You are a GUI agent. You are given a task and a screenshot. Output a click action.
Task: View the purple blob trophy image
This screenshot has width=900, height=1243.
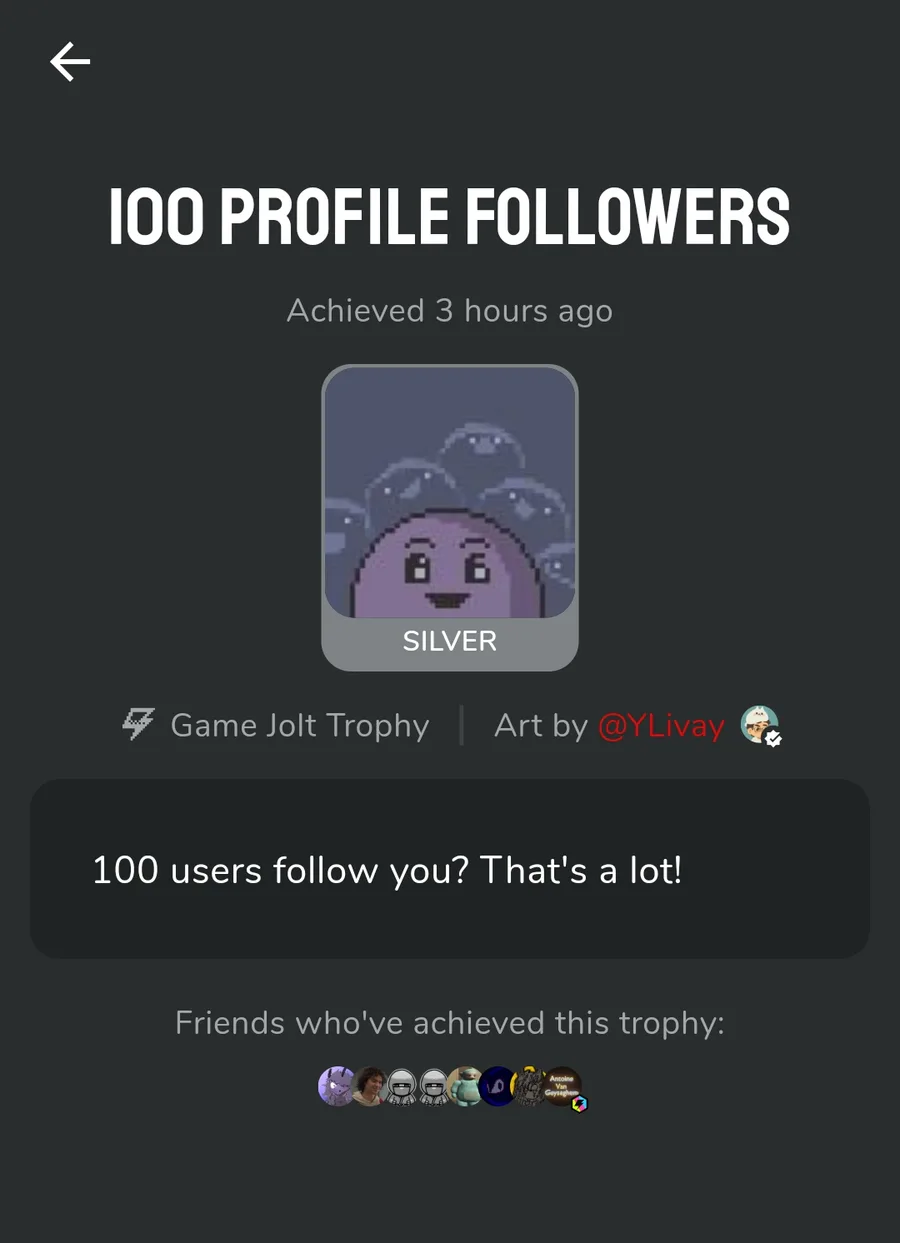point(450,492)
